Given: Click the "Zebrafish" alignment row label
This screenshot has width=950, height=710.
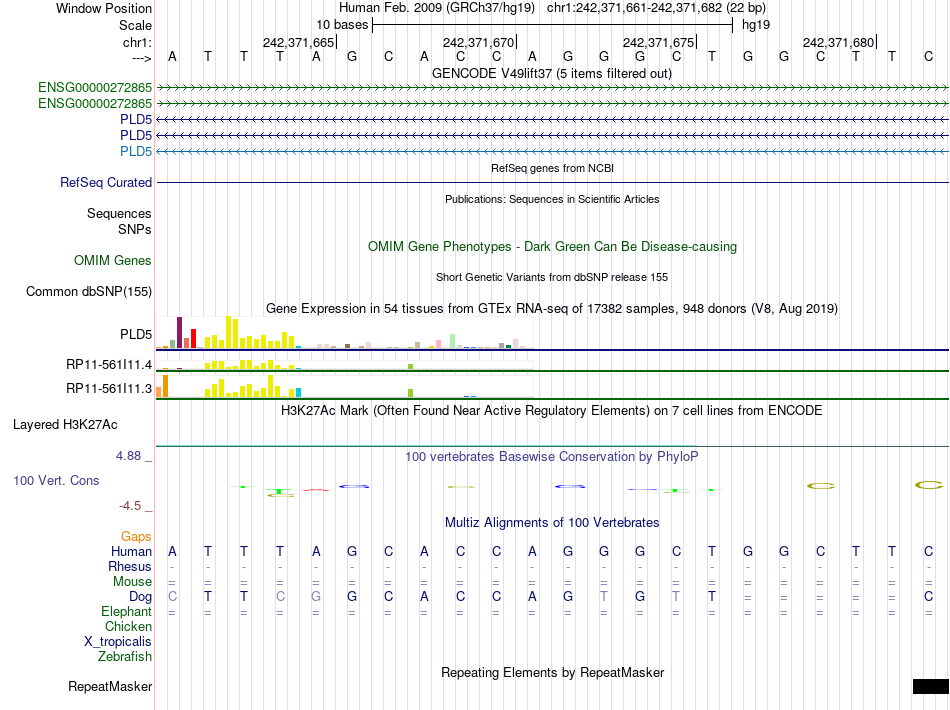Looking at the screenshot, I should tap(125, 656).
